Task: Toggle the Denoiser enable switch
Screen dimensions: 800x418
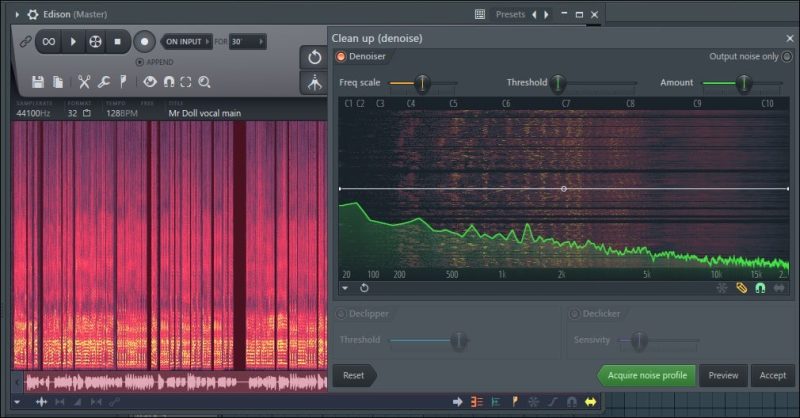Action: point(340,56)
